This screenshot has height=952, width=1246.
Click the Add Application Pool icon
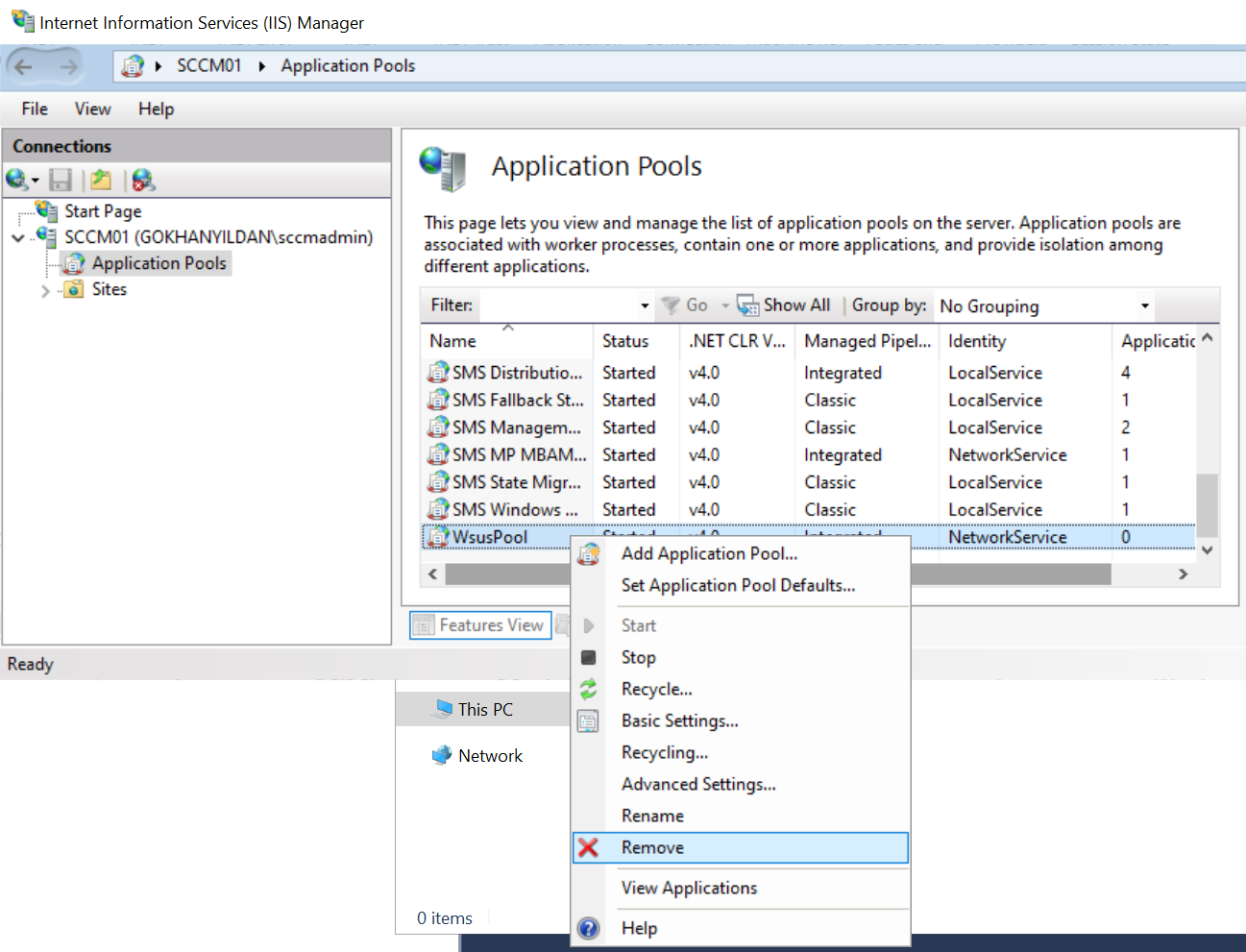click(589, 553)
